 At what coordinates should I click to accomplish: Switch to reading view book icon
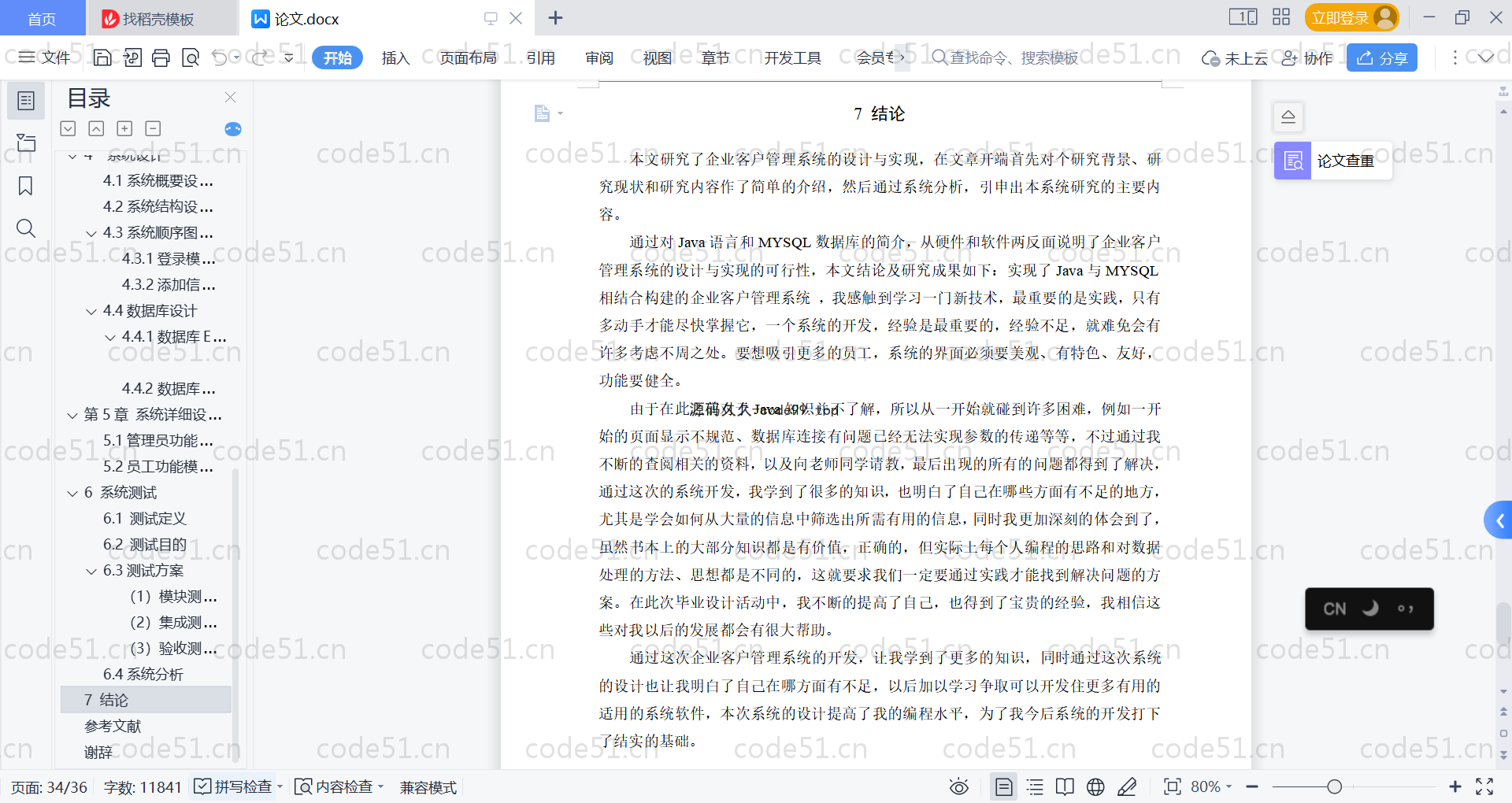point(1065,786)
